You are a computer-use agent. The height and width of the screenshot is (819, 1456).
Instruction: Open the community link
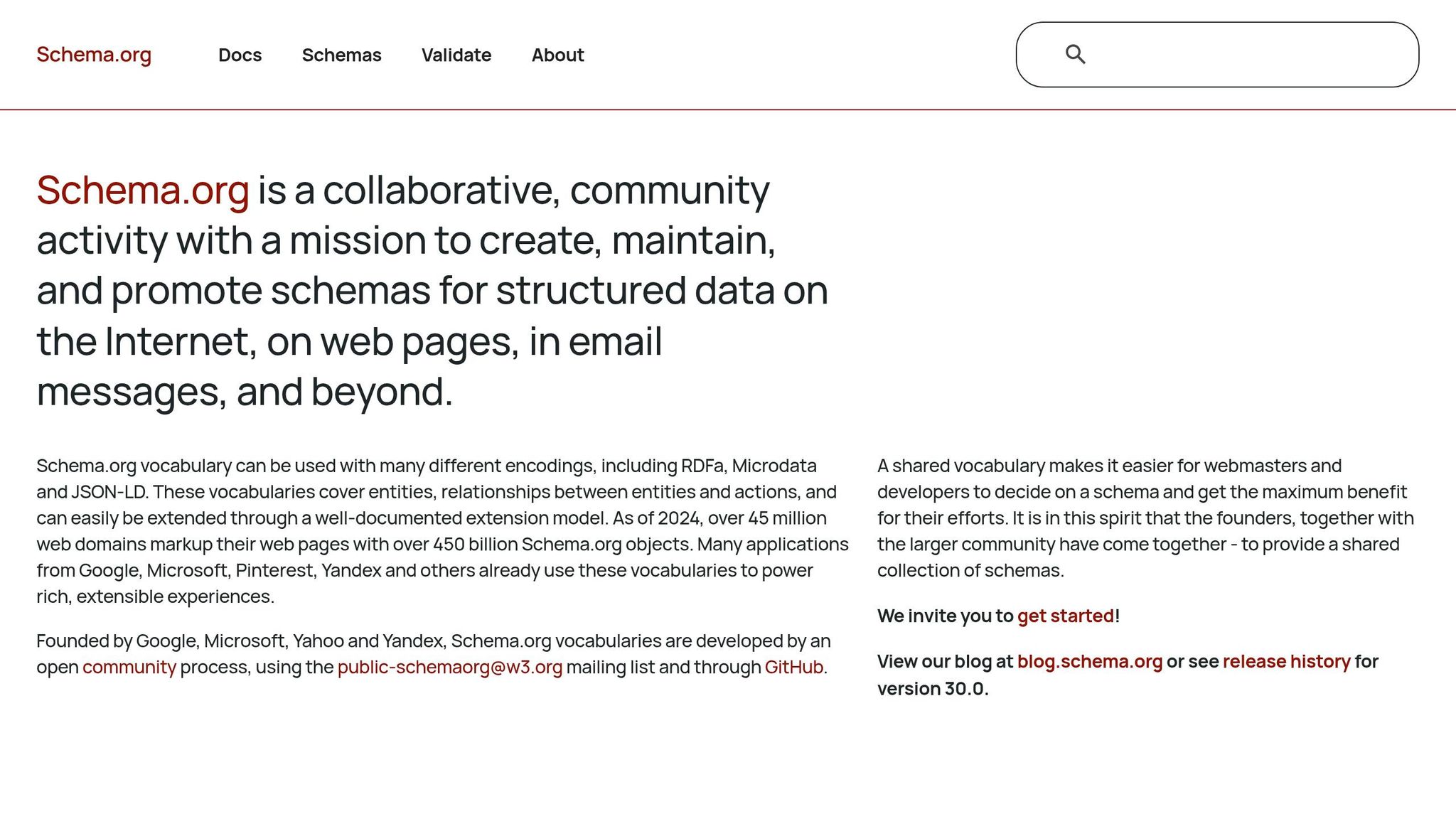[x=129, y=668]
